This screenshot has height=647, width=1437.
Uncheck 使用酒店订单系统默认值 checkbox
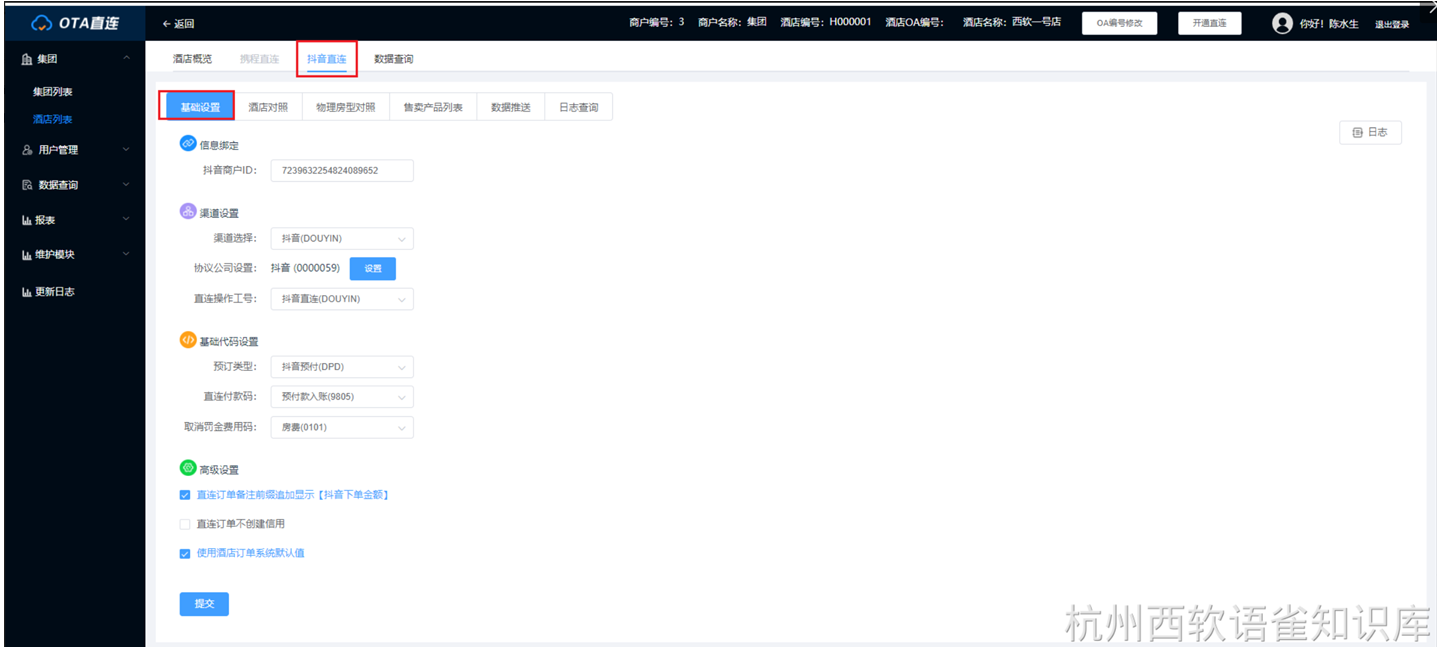point(185,553)
